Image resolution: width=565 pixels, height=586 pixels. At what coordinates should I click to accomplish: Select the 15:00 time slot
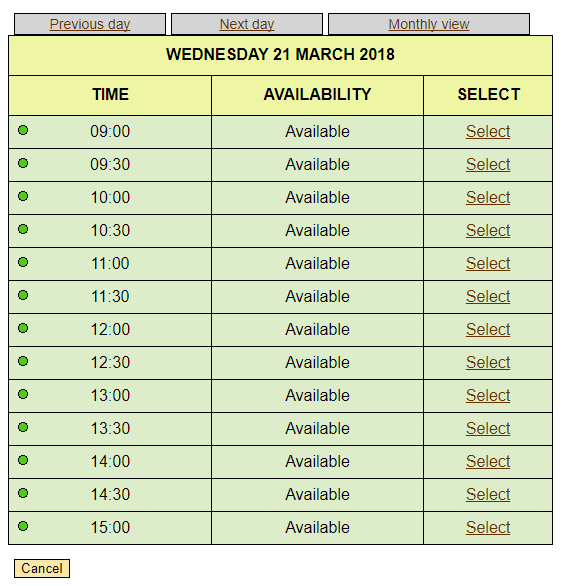pyautogui.click(x=488, y=527)
